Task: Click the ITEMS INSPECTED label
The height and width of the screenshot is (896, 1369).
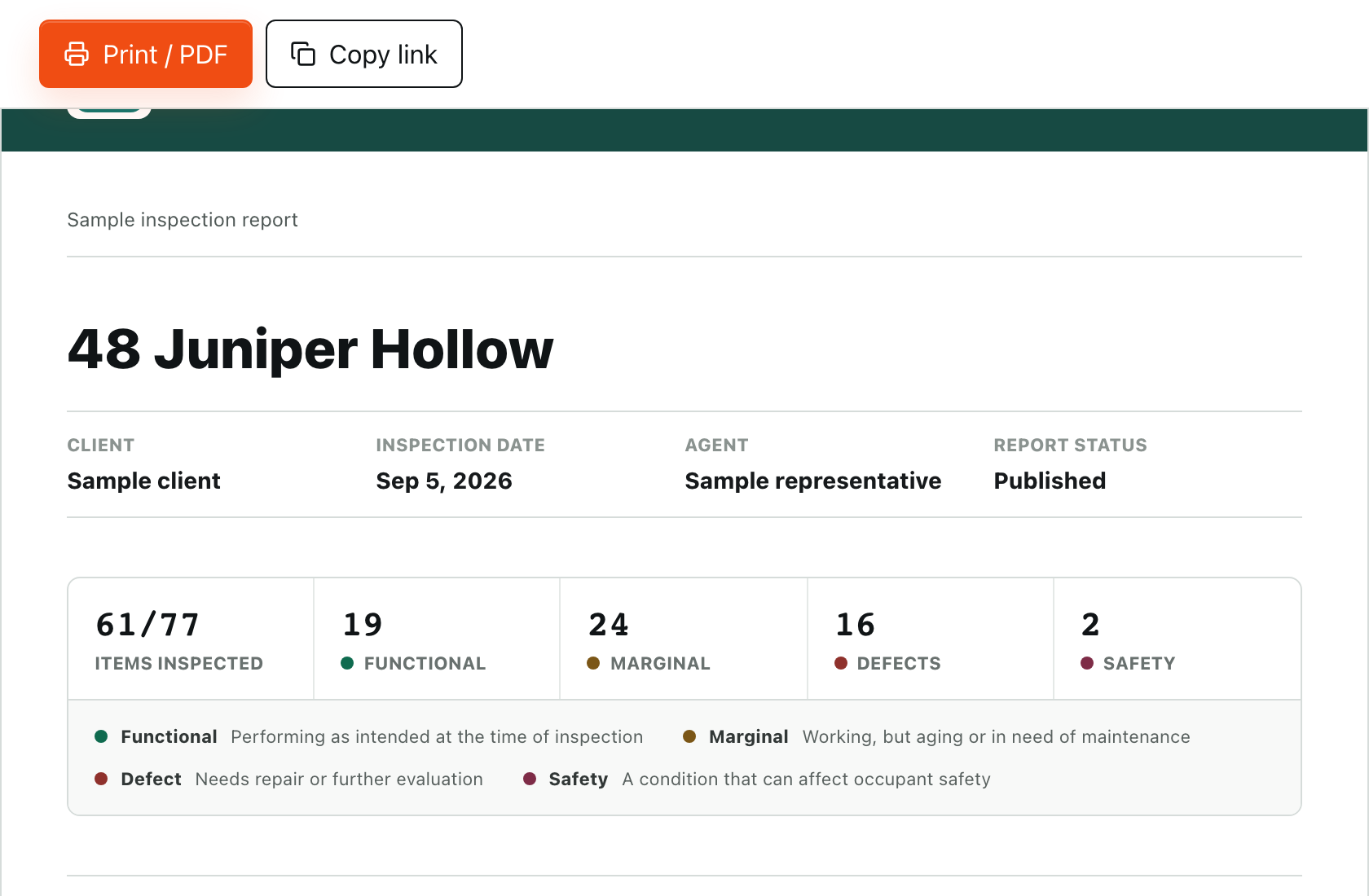Action: coord(179,663)
